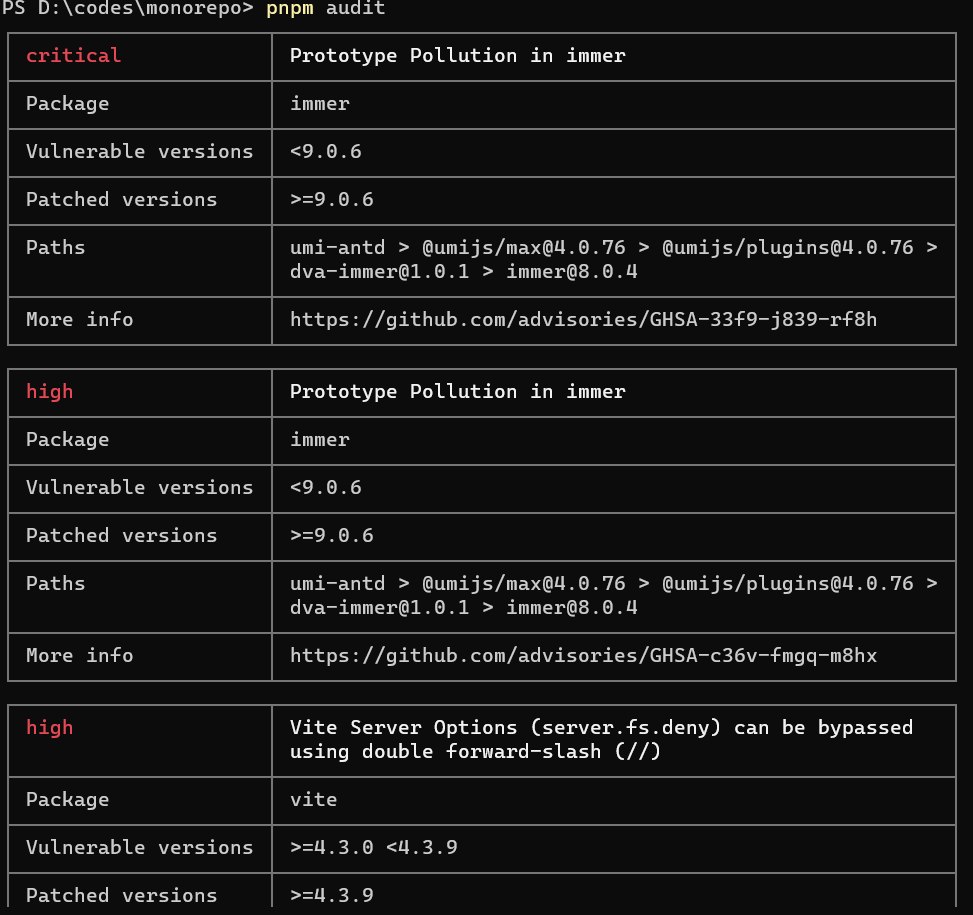Image resolution: width=973 pixels, height=915 pixels.
Task: Click dependency path text in critical table
Action: (613, 260)
